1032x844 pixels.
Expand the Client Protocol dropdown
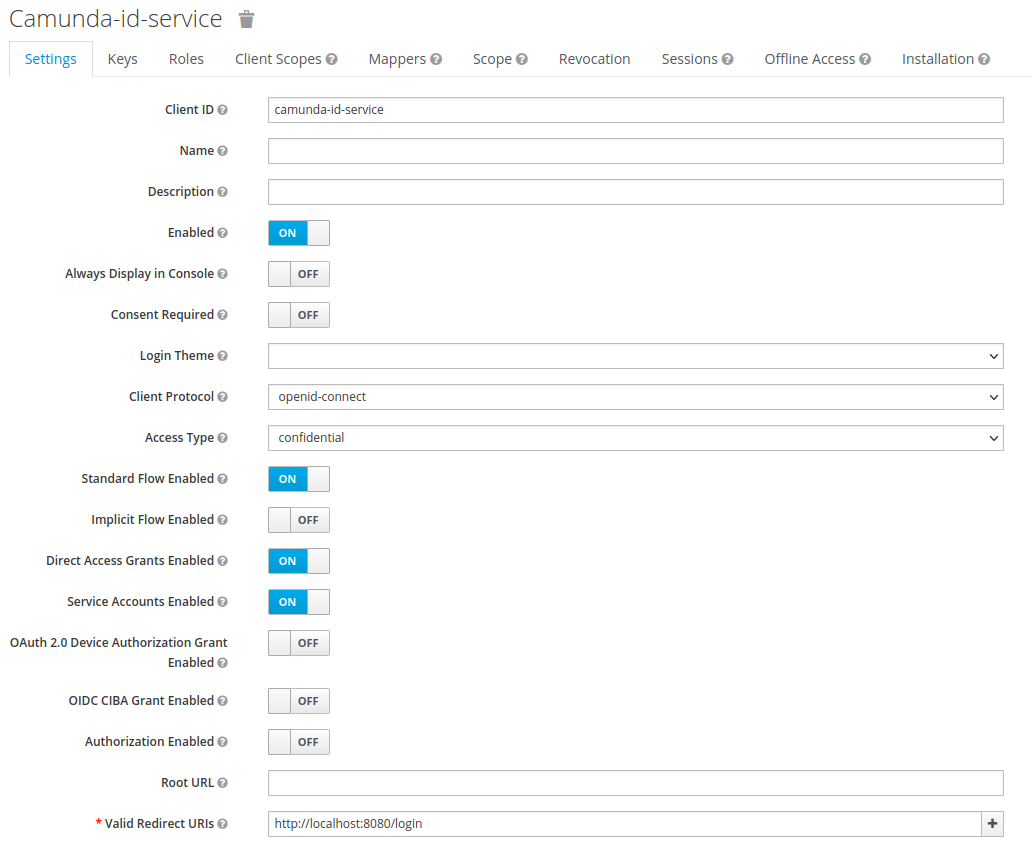click(x=635, y=397)
